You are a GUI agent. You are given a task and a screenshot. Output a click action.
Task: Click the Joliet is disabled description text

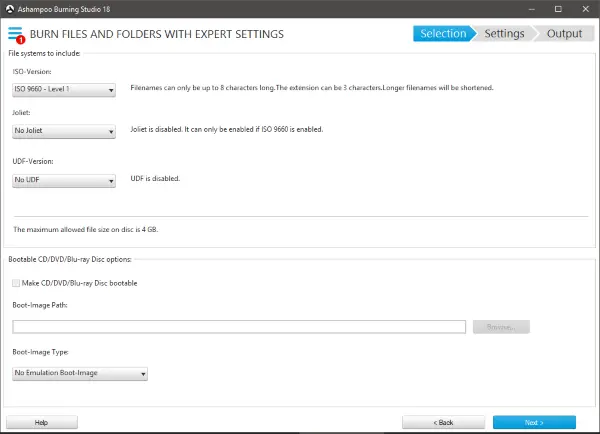click(x=227, y=129)
